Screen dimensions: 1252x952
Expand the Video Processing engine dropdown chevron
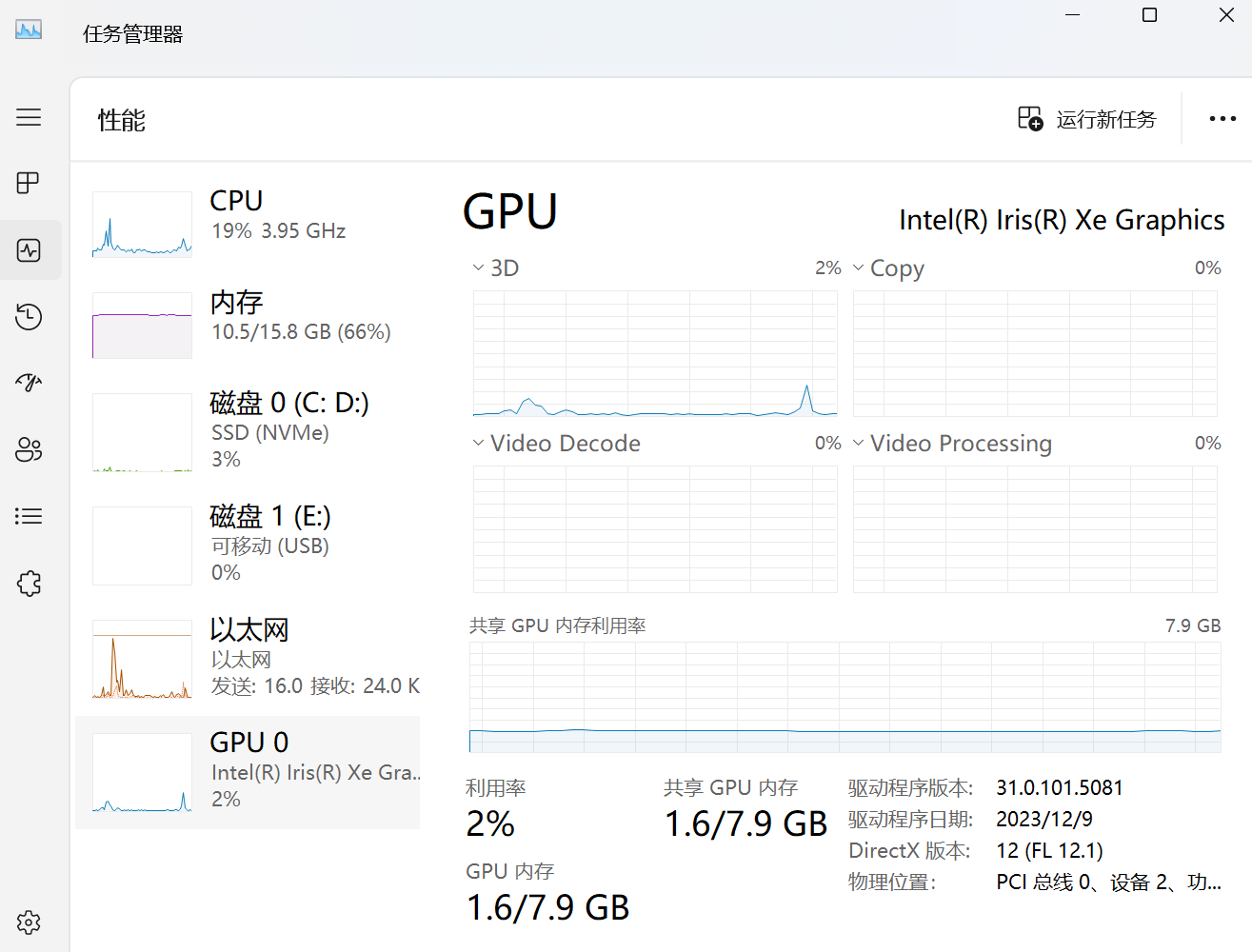tap(858, 444)
